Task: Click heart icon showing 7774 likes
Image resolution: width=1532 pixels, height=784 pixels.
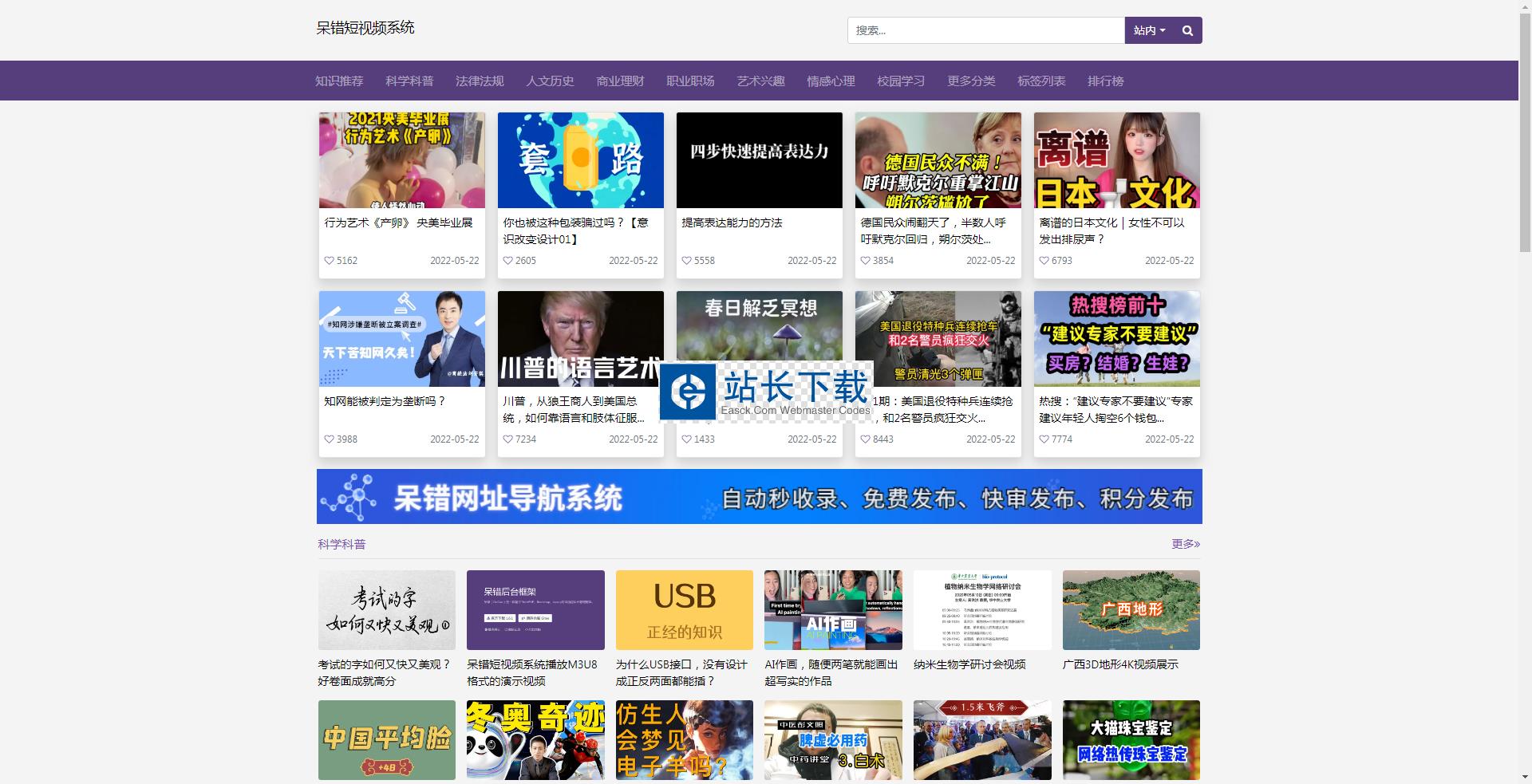Action: pyautogui.click(x=1044, y=439)
